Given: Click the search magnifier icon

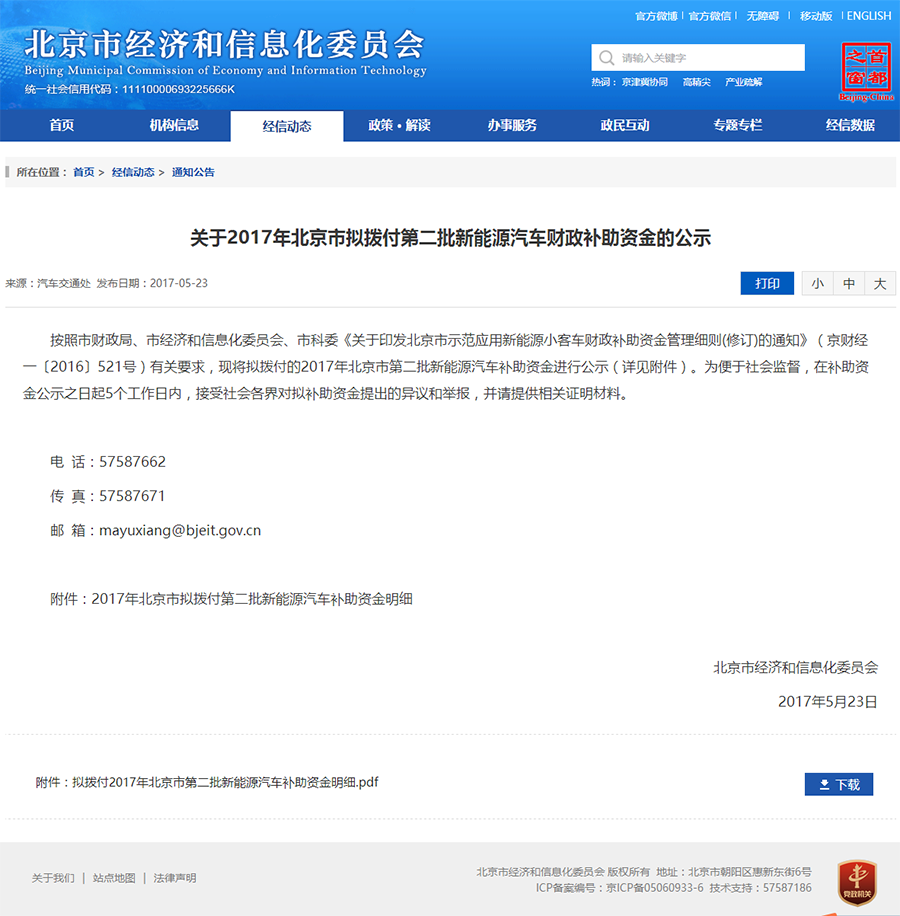Looking at the screenshot, I should point(606,58).
